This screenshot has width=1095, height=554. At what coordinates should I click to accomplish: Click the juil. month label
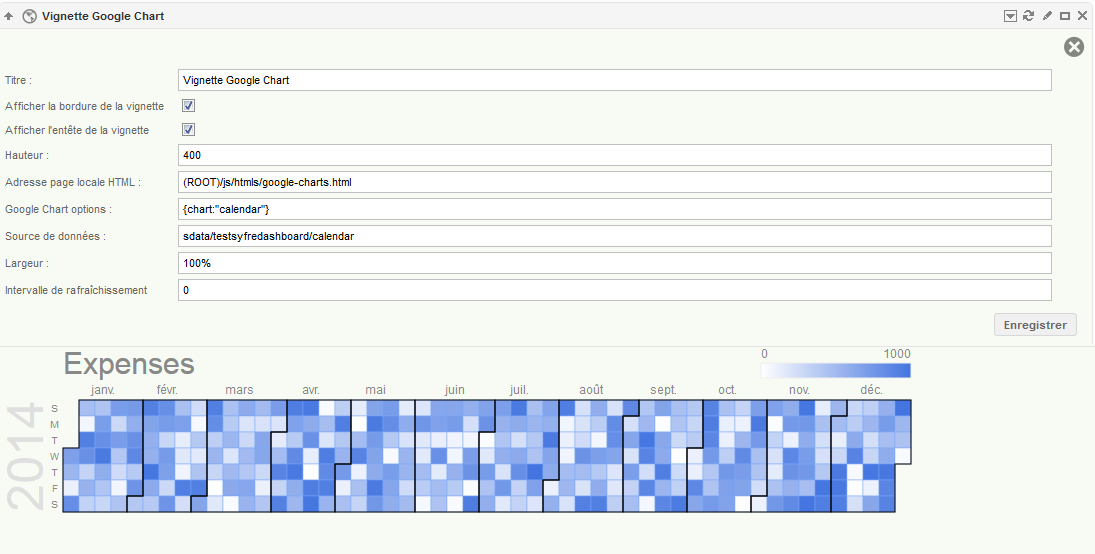click(x=519, y=390)
